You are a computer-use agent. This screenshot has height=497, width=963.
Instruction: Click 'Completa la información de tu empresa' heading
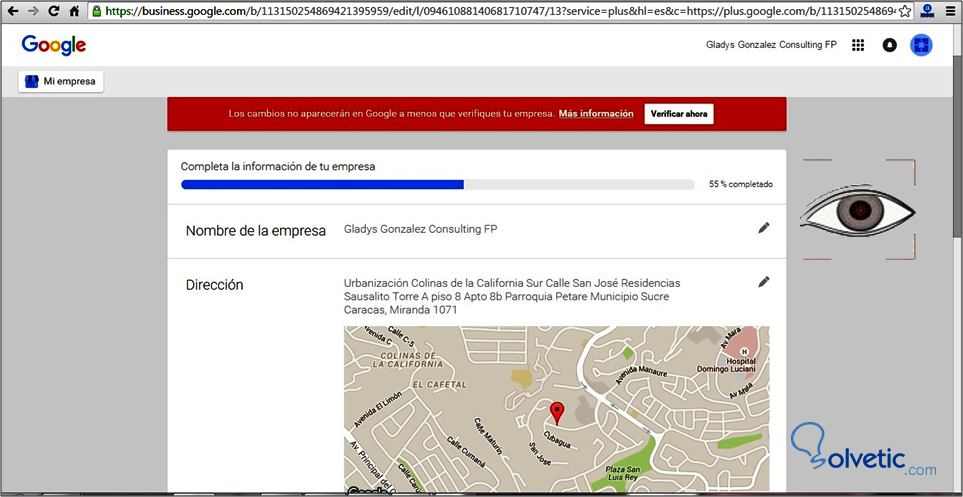pos(278,166)
